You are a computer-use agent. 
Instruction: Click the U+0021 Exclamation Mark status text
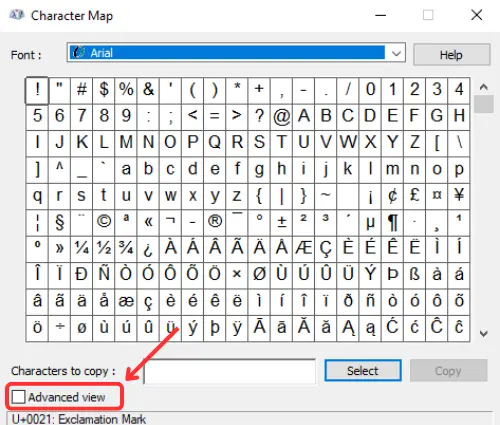click(79, 419)
